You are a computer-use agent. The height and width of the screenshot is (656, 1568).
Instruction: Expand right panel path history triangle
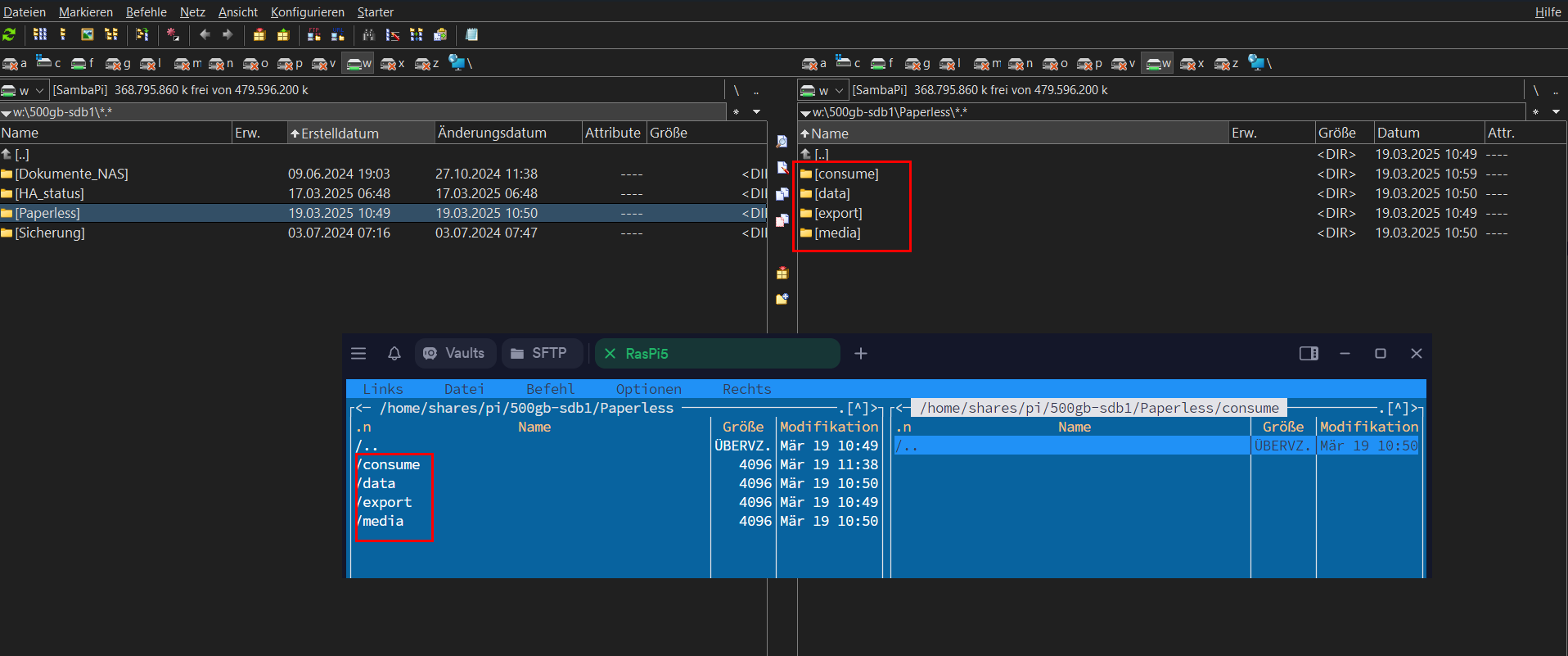[806, 113]
